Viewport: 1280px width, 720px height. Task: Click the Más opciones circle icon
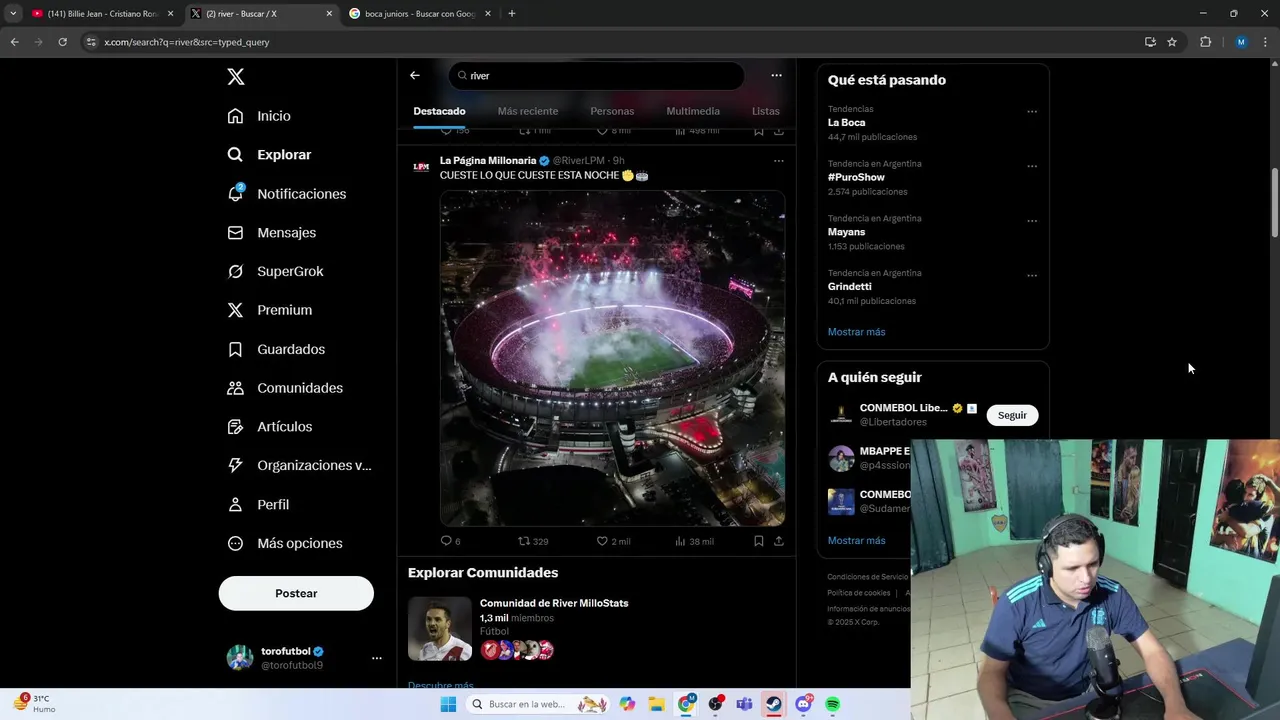[235, 543]
